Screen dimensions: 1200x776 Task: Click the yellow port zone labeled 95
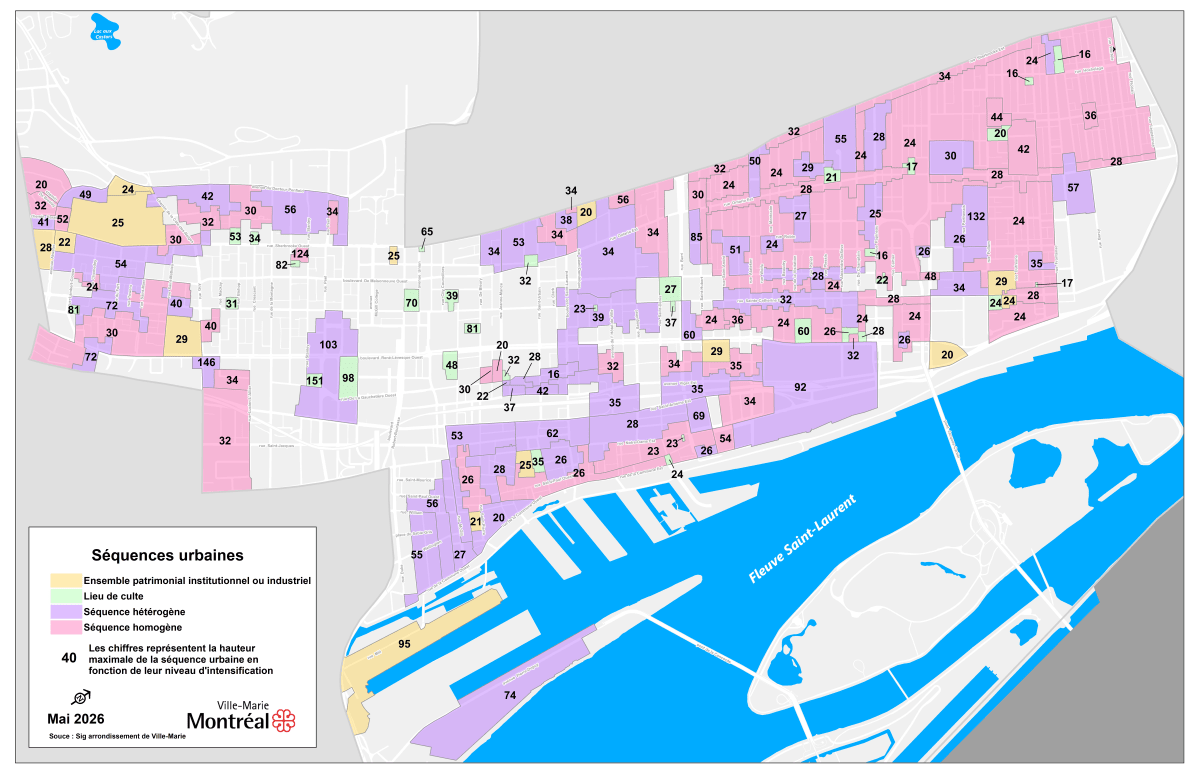[x=405, y=644]
